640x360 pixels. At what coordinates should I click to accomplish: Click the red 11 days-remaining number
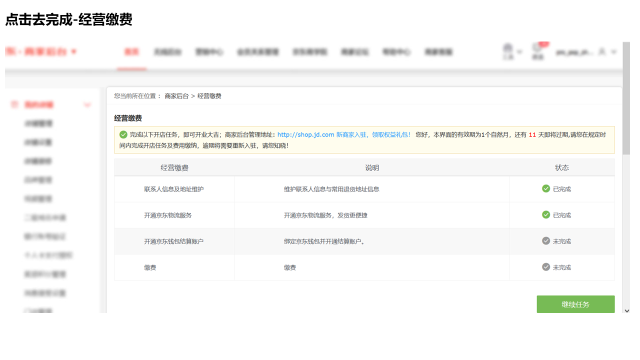532,135
